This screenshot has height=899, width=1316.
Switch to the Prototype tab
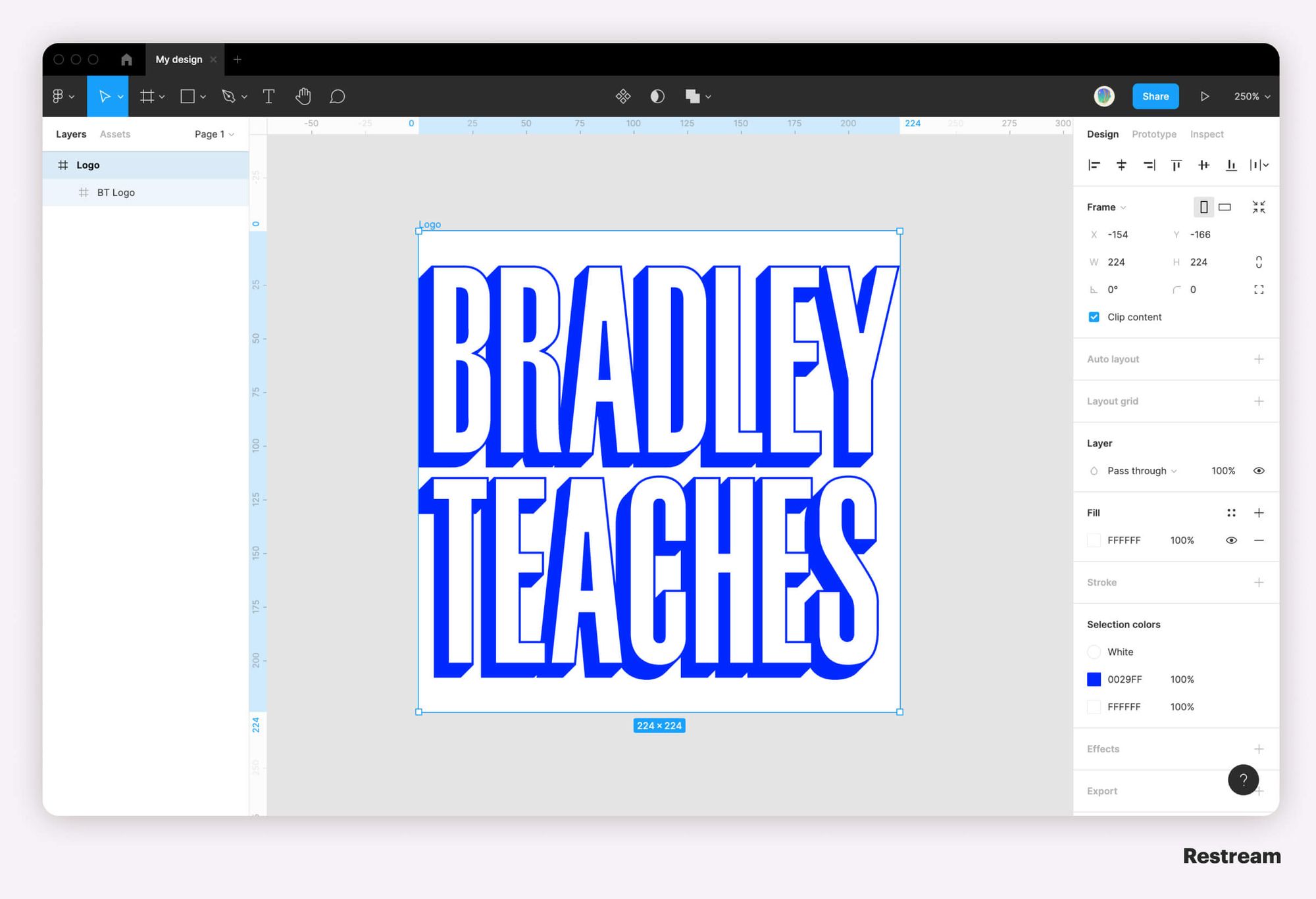pos(1155,133)
